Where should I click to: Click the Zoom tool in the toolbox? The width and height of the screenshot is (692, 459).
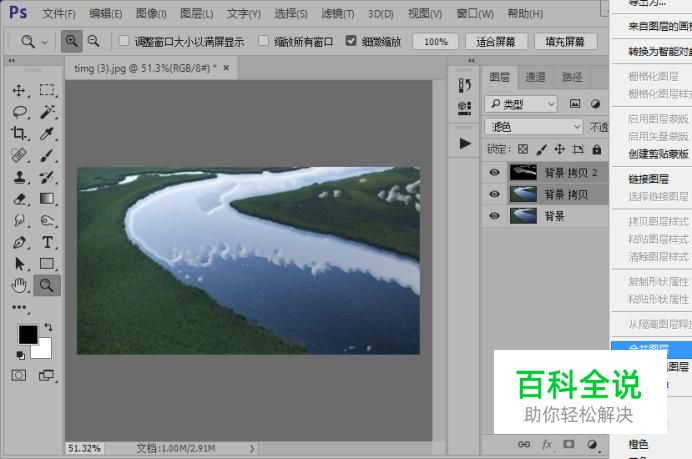click(x=47, y=286)
